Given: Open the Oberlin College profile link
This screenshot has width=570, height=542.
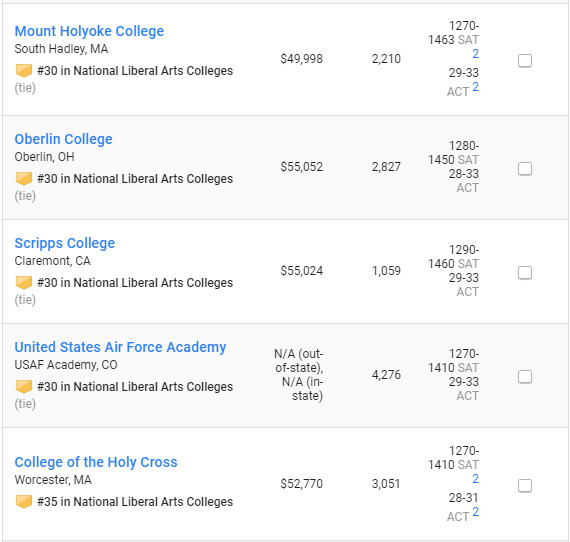Looking at the screenshot, I should tap(63, 139).
